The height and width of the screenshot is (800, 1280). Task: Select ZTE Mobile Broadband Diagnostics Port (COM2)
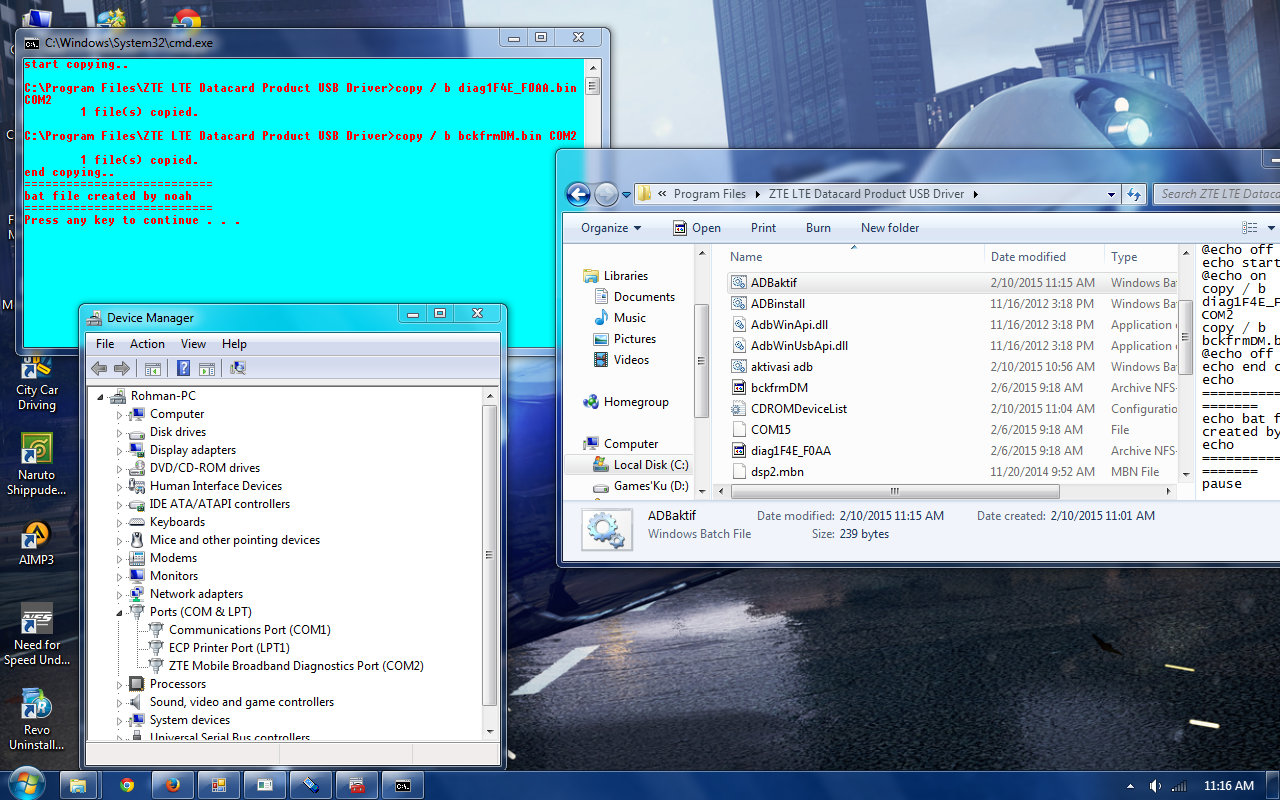pyautogui.click(x=296, y=666)
